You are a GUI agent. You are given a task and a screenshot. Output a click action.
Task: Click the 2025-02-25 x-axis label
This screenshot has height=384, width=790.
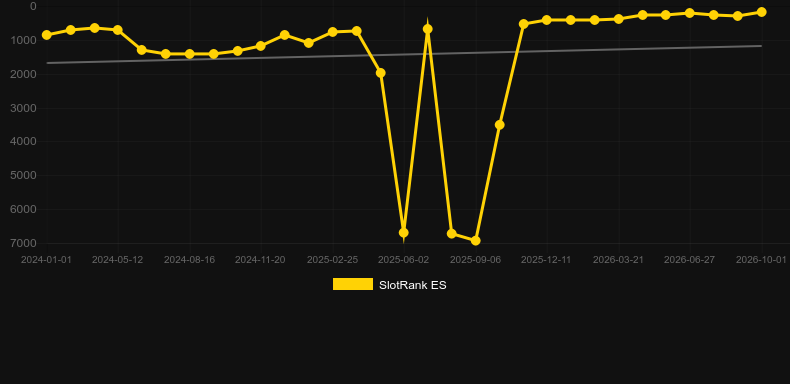(333, 260)
